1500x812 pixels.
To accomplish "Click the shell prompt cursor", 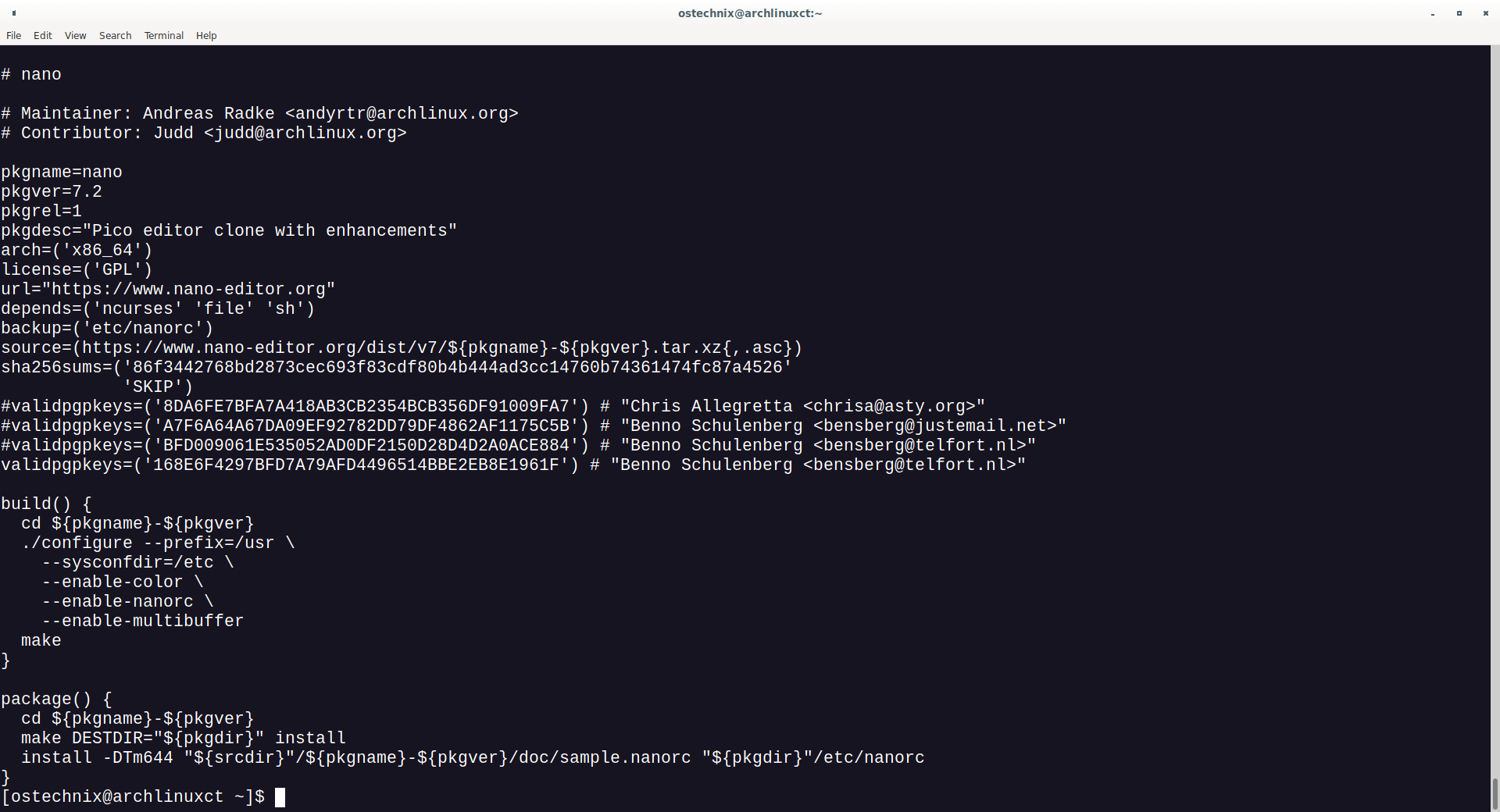I will (x=280, y=796).
